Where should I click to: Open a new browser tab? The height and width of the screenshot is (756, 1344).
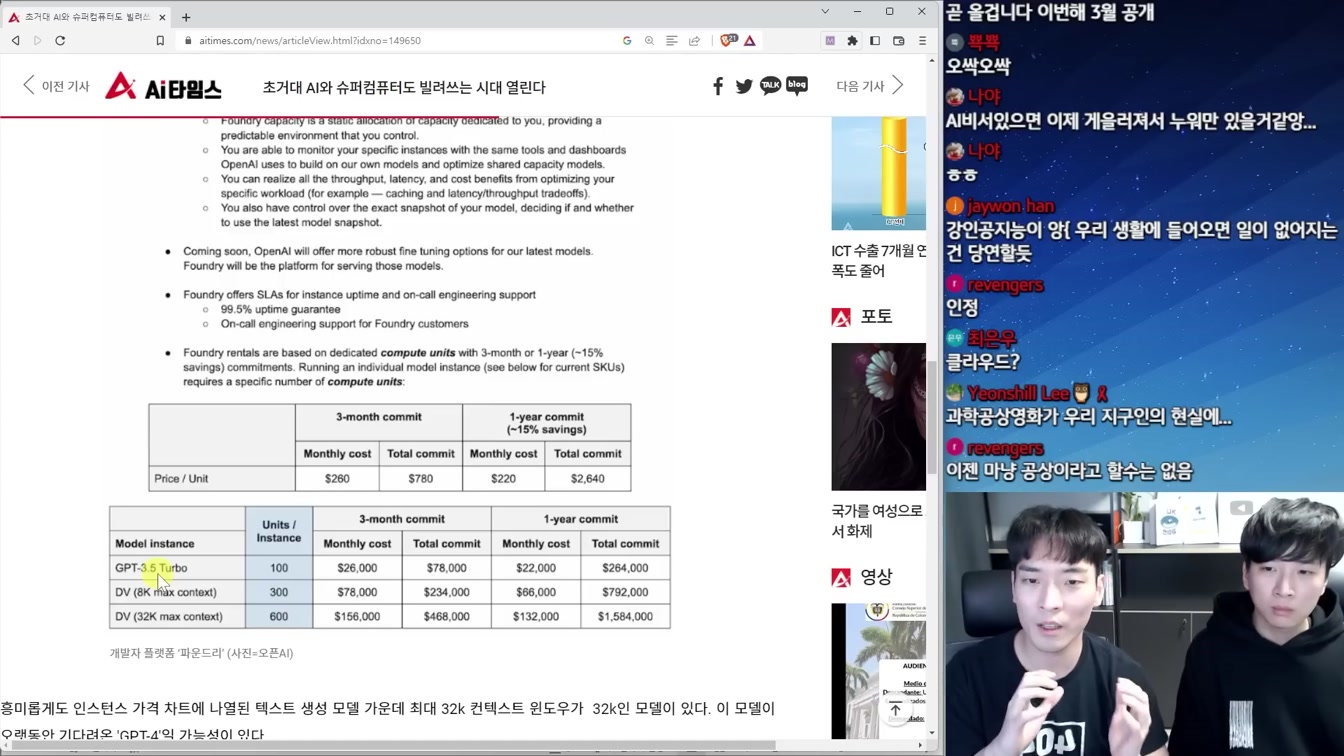(x=186, y=17)
